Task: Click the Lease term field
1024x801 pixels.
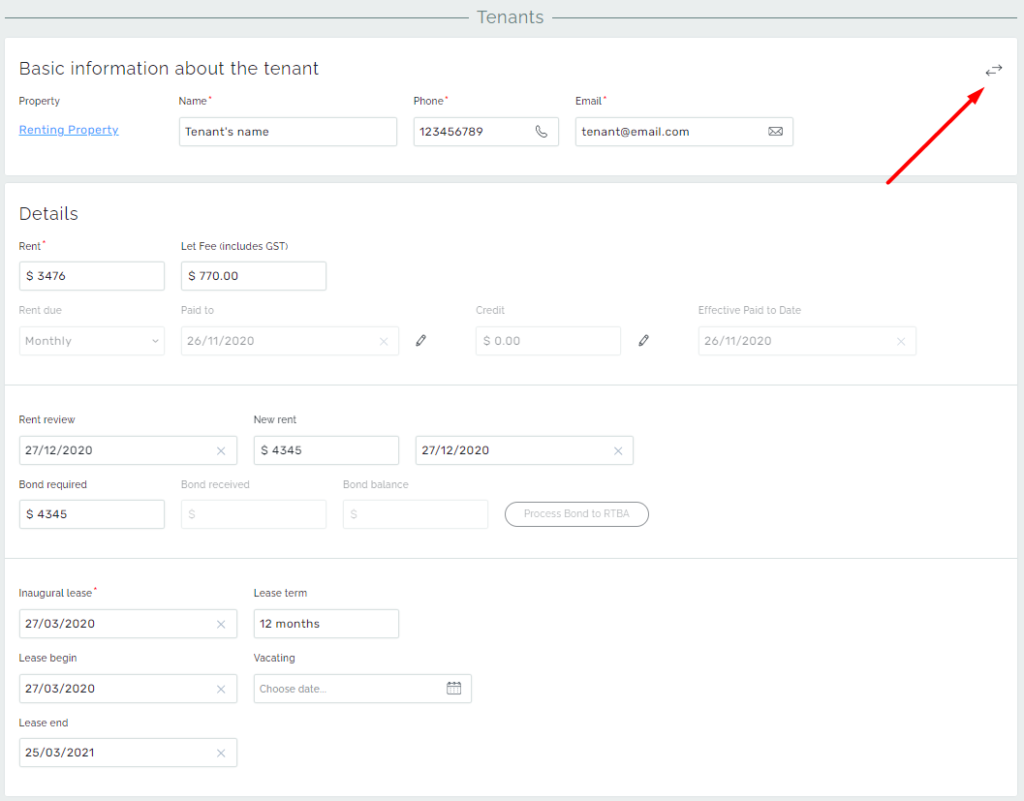Action: tap(325, 624)
